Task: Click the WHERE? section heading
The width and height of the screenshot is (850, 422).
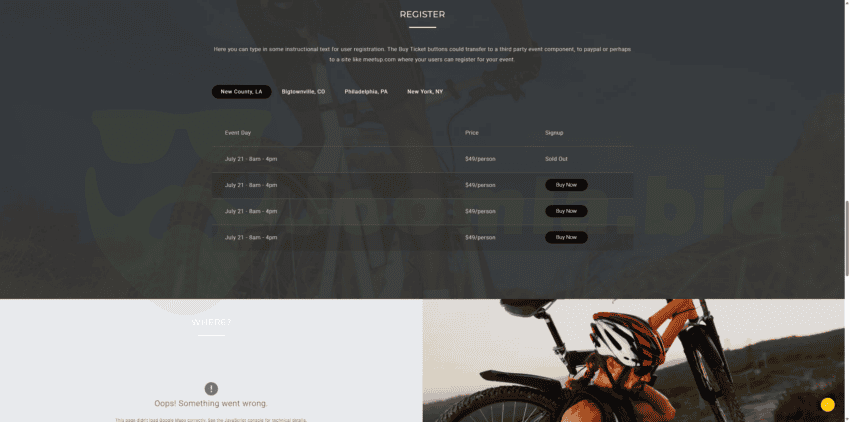Action: [x=211, y=322]
